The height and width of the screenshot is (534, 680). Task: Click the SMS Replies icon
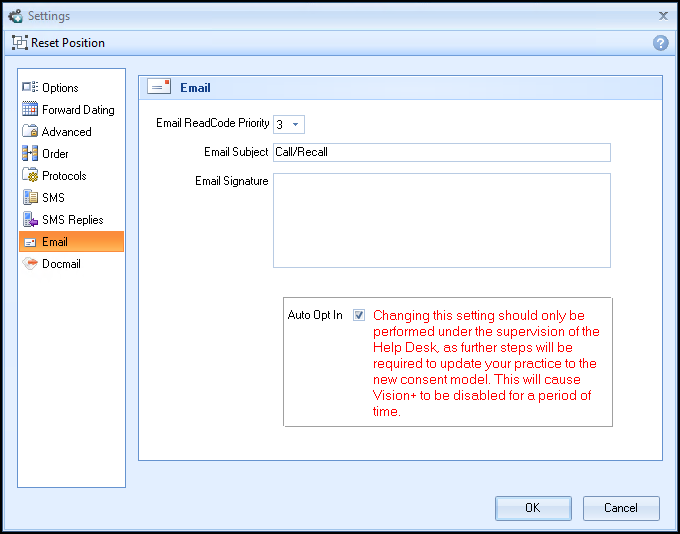30,220
